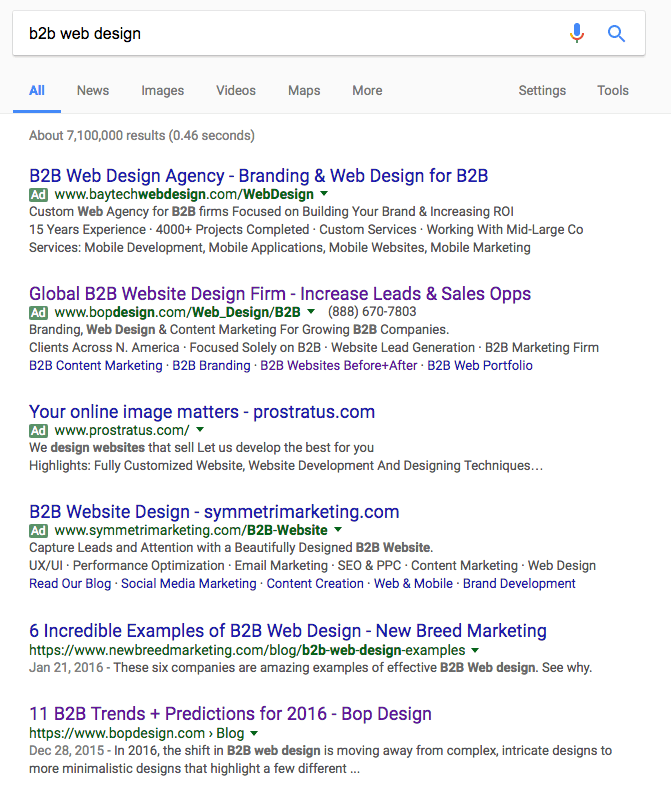Click 'Capture Leads and Attention' description line
671x792 pixels.
pos(231,548)
